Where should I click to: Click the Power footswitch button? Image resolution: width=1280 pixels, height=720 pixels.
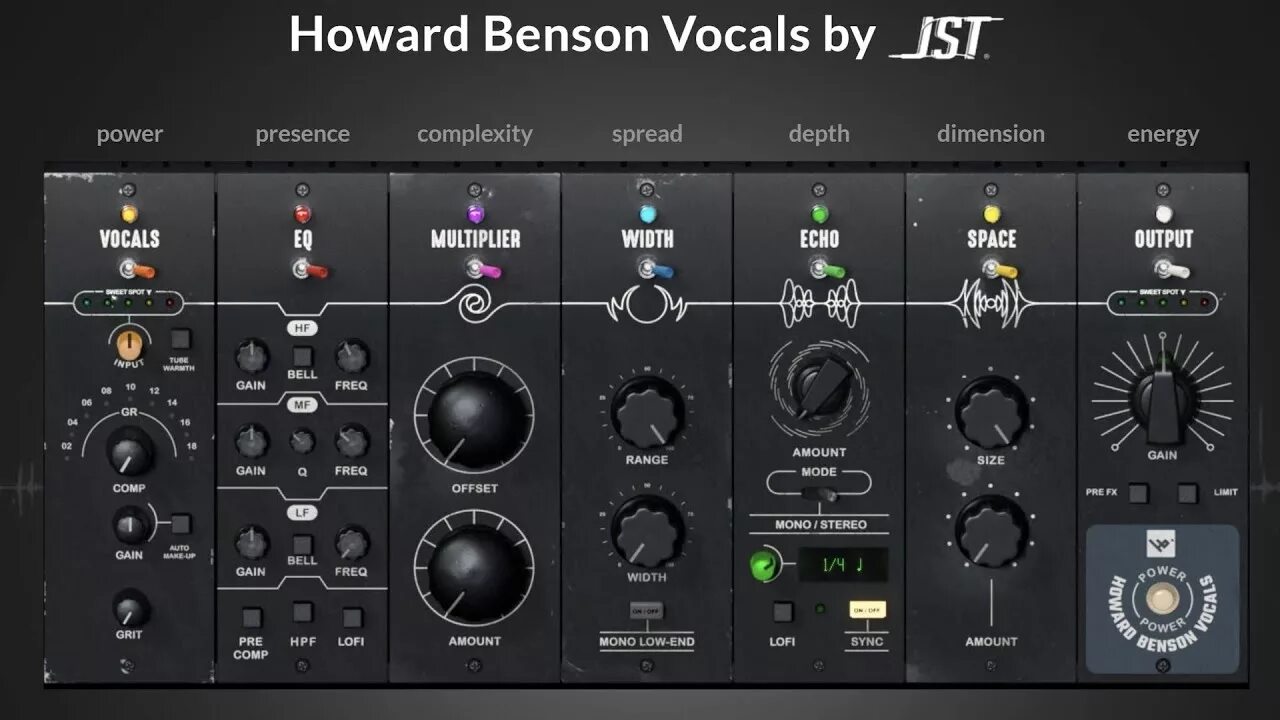(x=1161, y=597)
